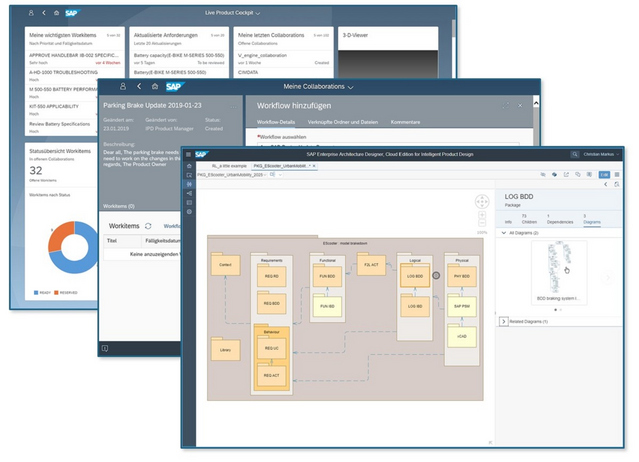The height and width of the screenshot is (462, 639).
Task: Go back in Live Product Cockpit window
Action: pyautogui.click(x=44, y=13)
